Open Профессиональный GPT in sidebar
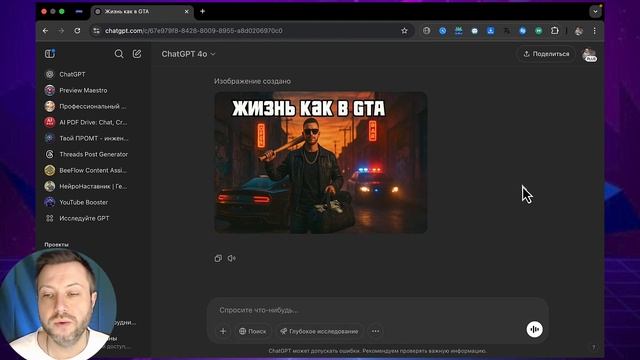Image resolution: width=640 pixels, height=360 pixels. tap(93, 106)
